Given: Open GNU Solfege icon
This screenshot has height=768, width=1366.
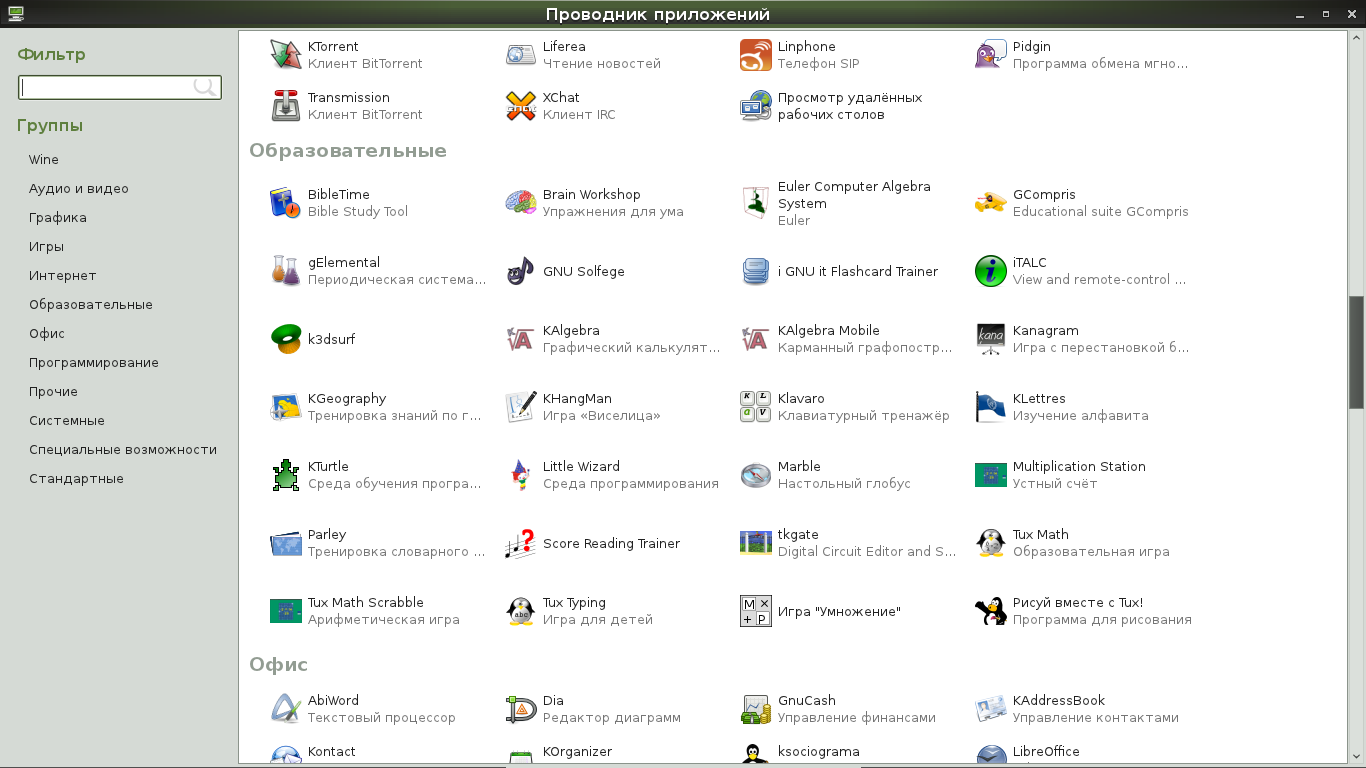Looking at the screenshot, I should point(521,271).
